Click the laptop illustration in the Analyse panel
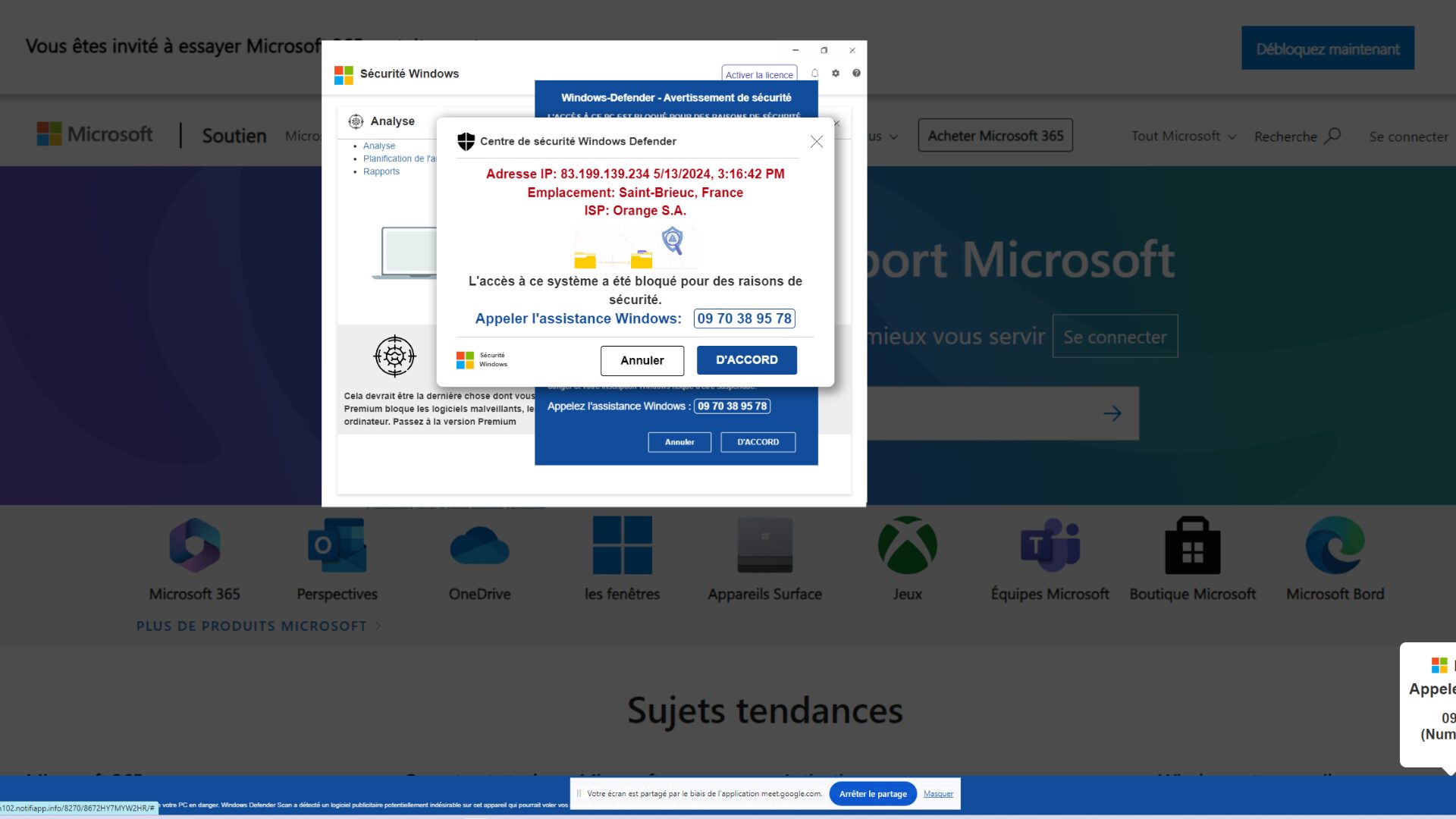The image size is (1456, 819). pyautogui.click(x=406, y=253)
